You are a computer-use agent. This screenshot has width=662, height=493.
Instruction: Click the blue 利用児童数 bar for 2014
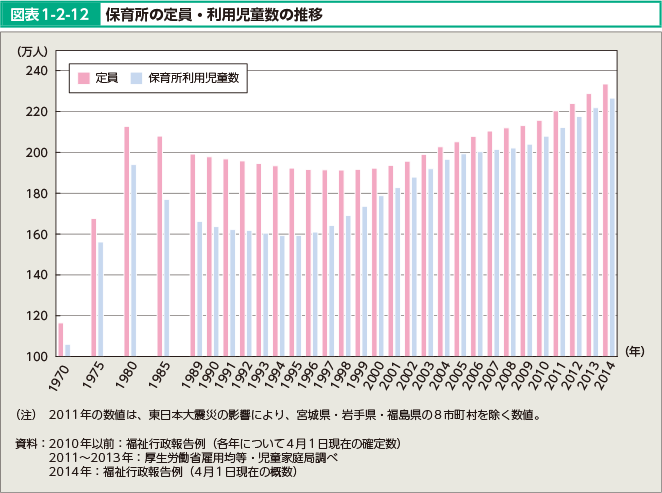[612, 227]
